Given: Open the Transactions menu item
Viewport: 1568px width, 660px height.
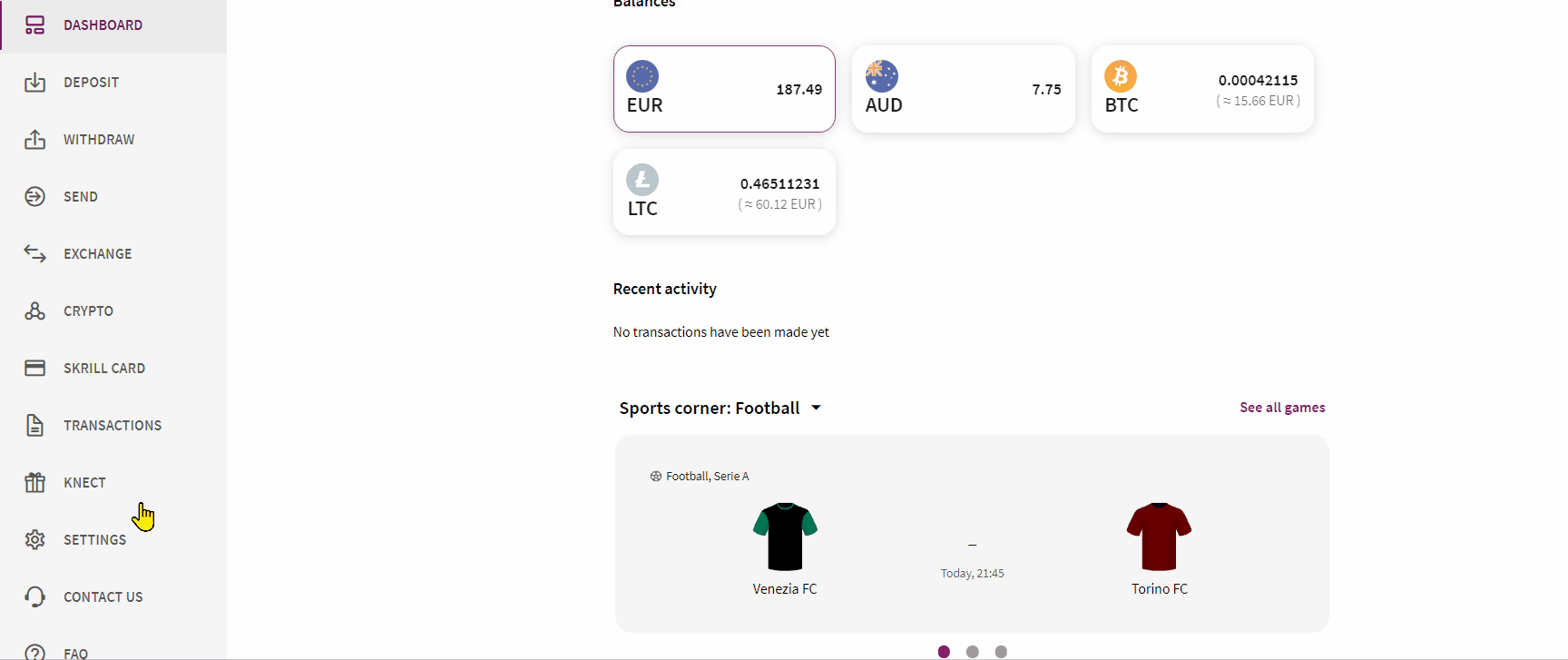Looking at the screenshot, I should [x=112, y=426].
